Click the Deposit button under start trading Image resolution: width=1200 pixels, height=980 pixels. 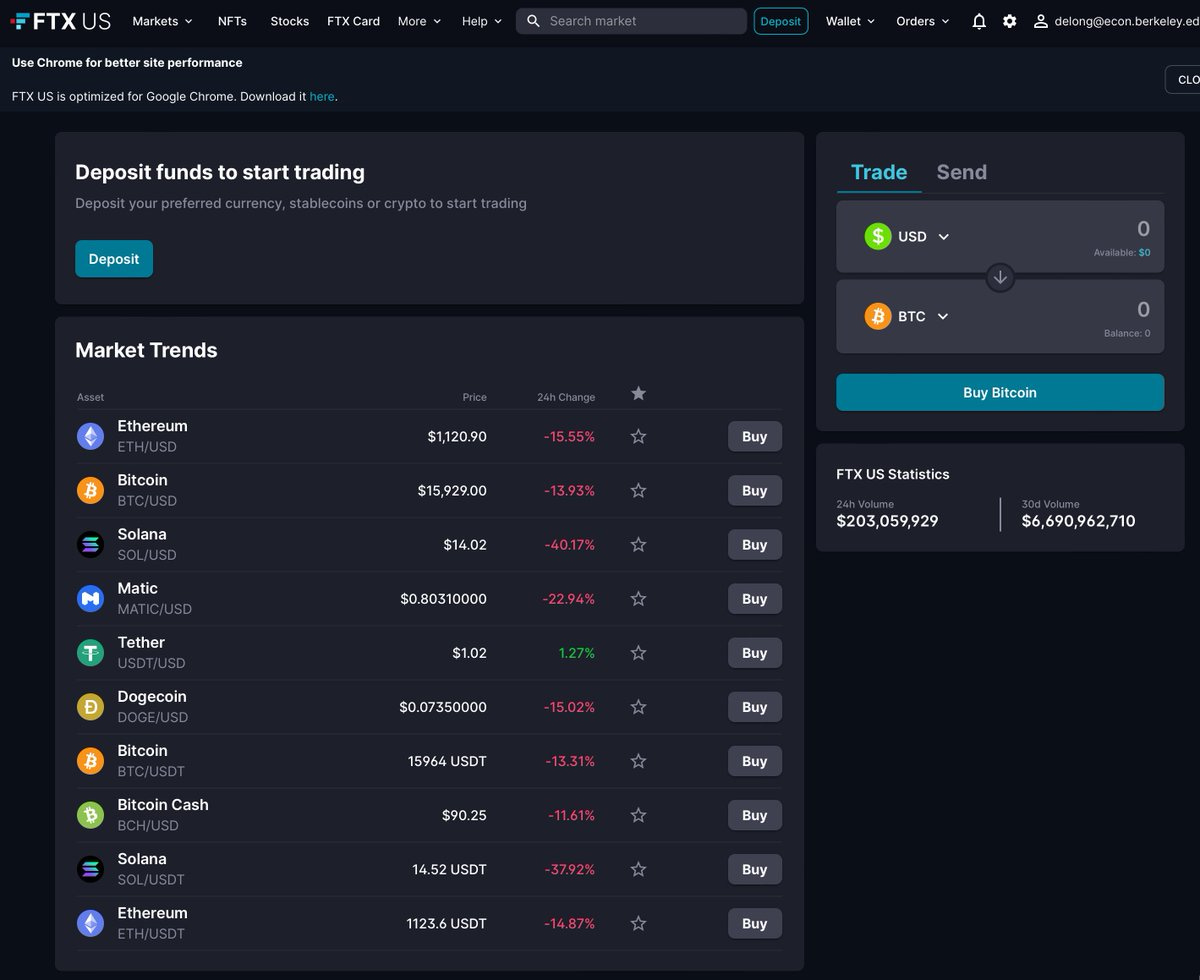pyautogui.click(x=114, y=259)
